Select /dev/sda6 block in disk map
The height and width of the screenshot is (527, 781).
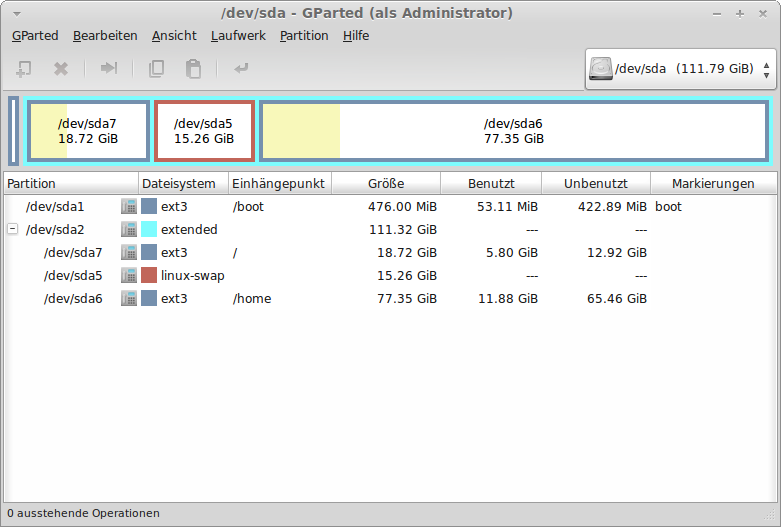(x=514, y=131)
